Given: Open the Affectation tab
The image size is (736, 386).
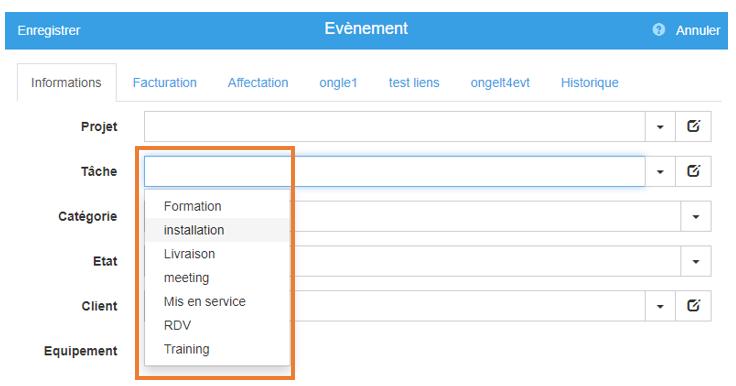Looking at the screenshot, I should coord(258,83).
